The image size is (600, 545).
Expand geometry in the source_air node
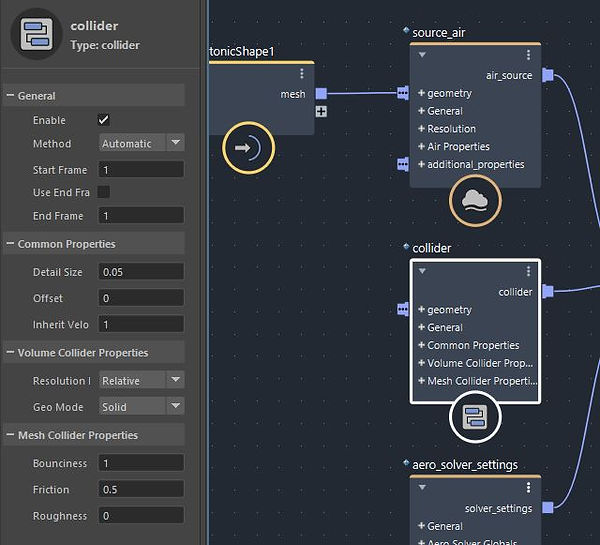click(421, 93)
